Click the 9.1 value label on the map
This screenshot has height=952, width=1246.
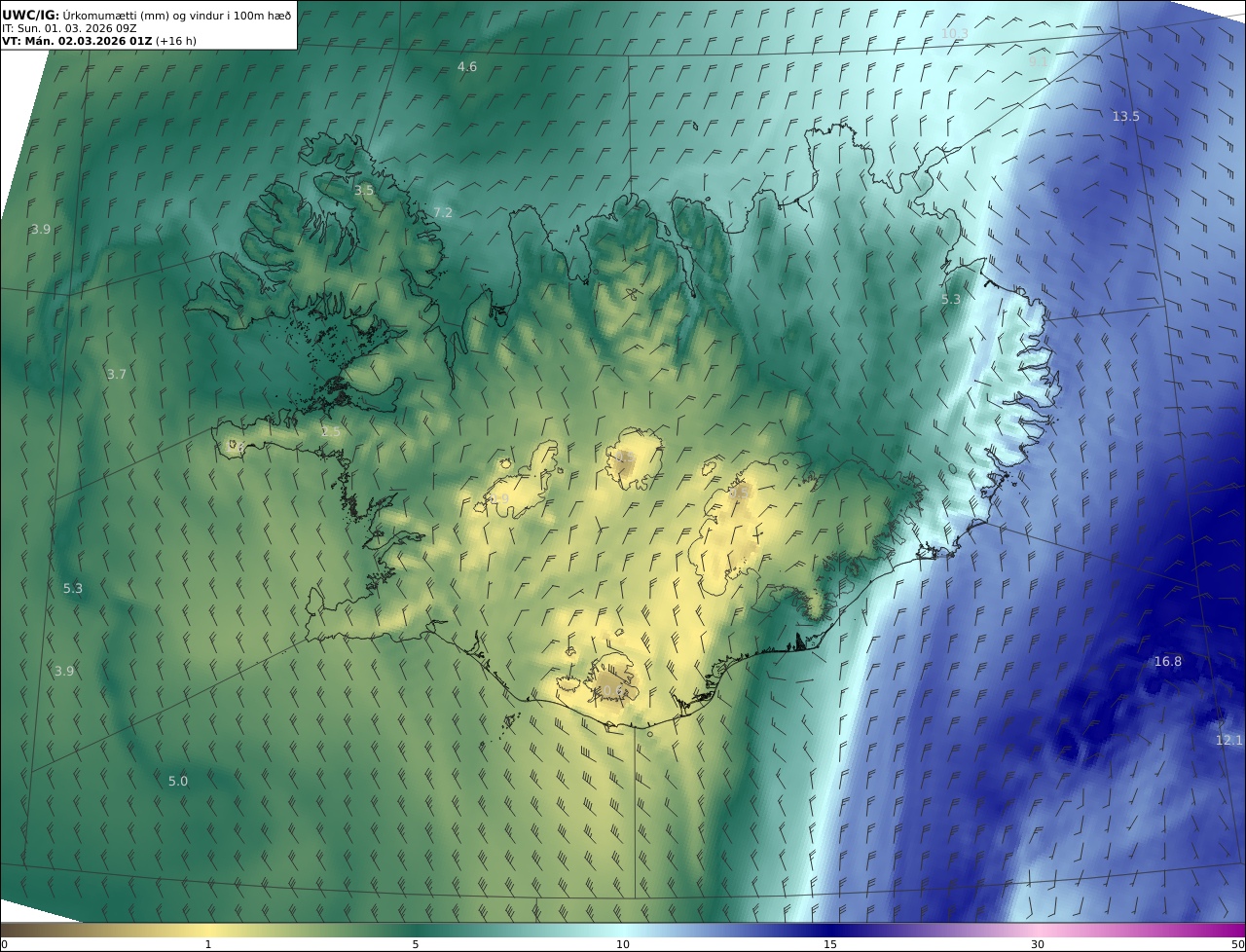click(1039, 60)
